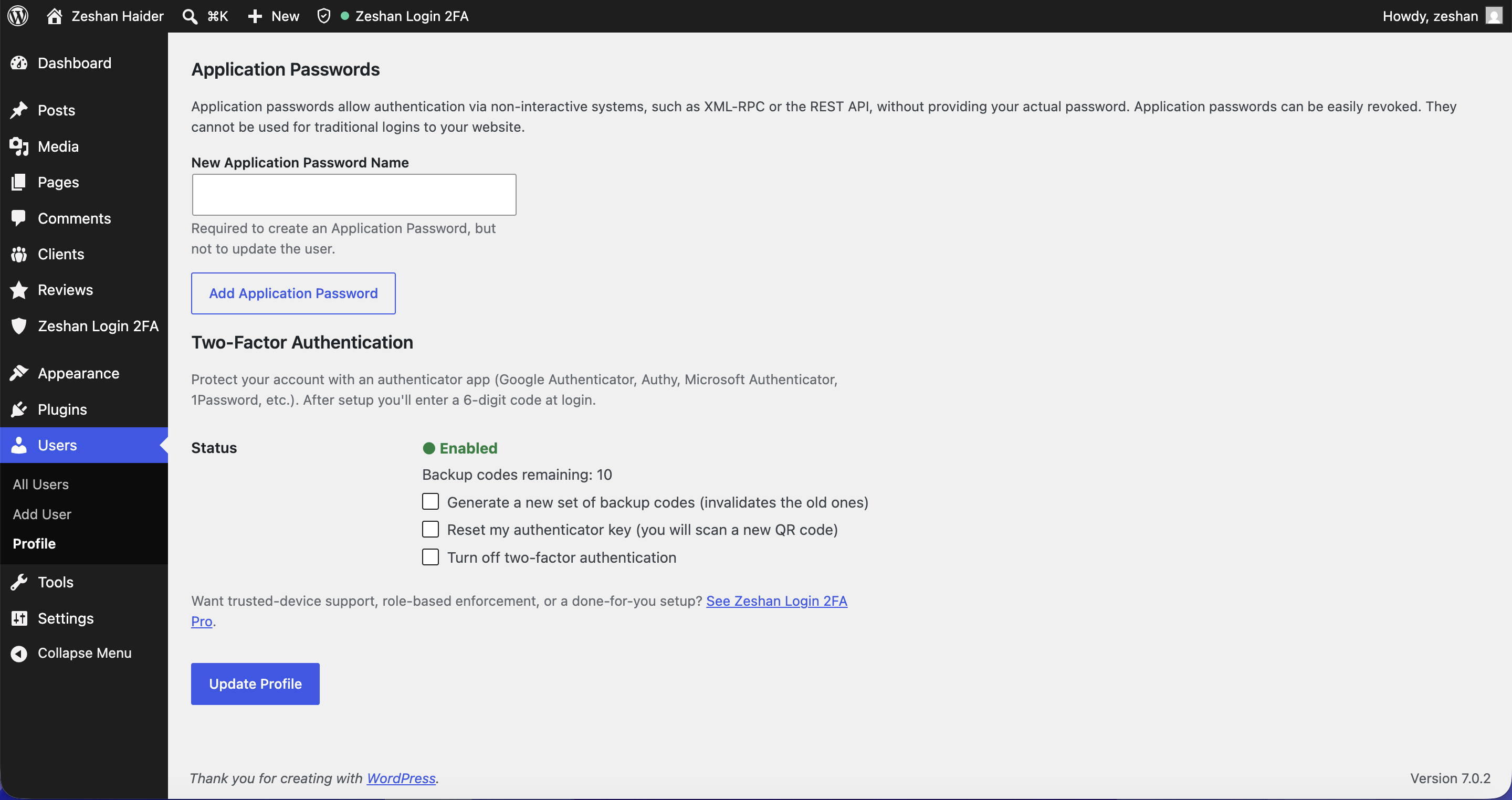Click the WordPress logo icon
This screenshot has height=800, width=1512.
[x=18, y=16]
